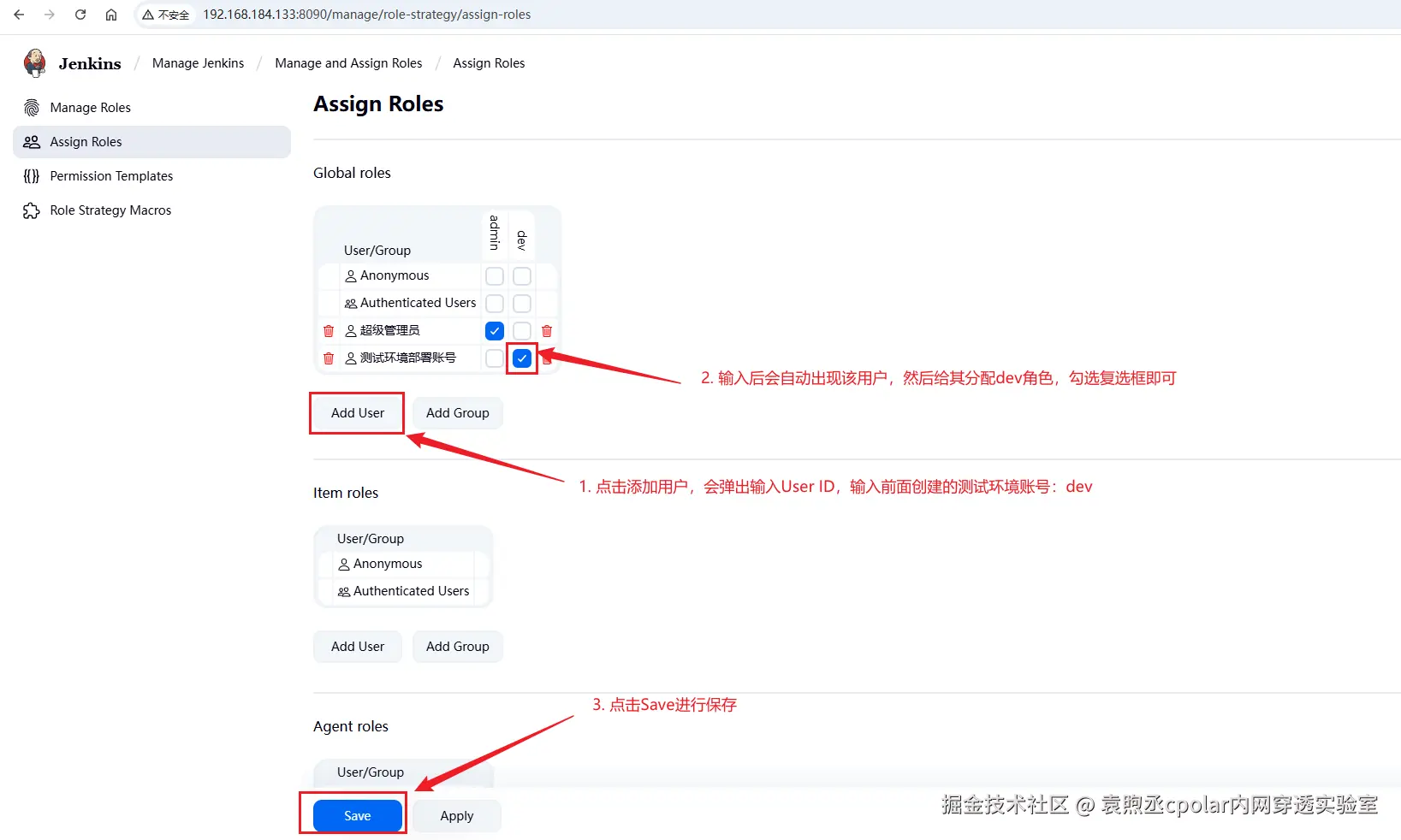Click Add Group under Global roles
1401x840 pixels.
[x=458, y=413]
